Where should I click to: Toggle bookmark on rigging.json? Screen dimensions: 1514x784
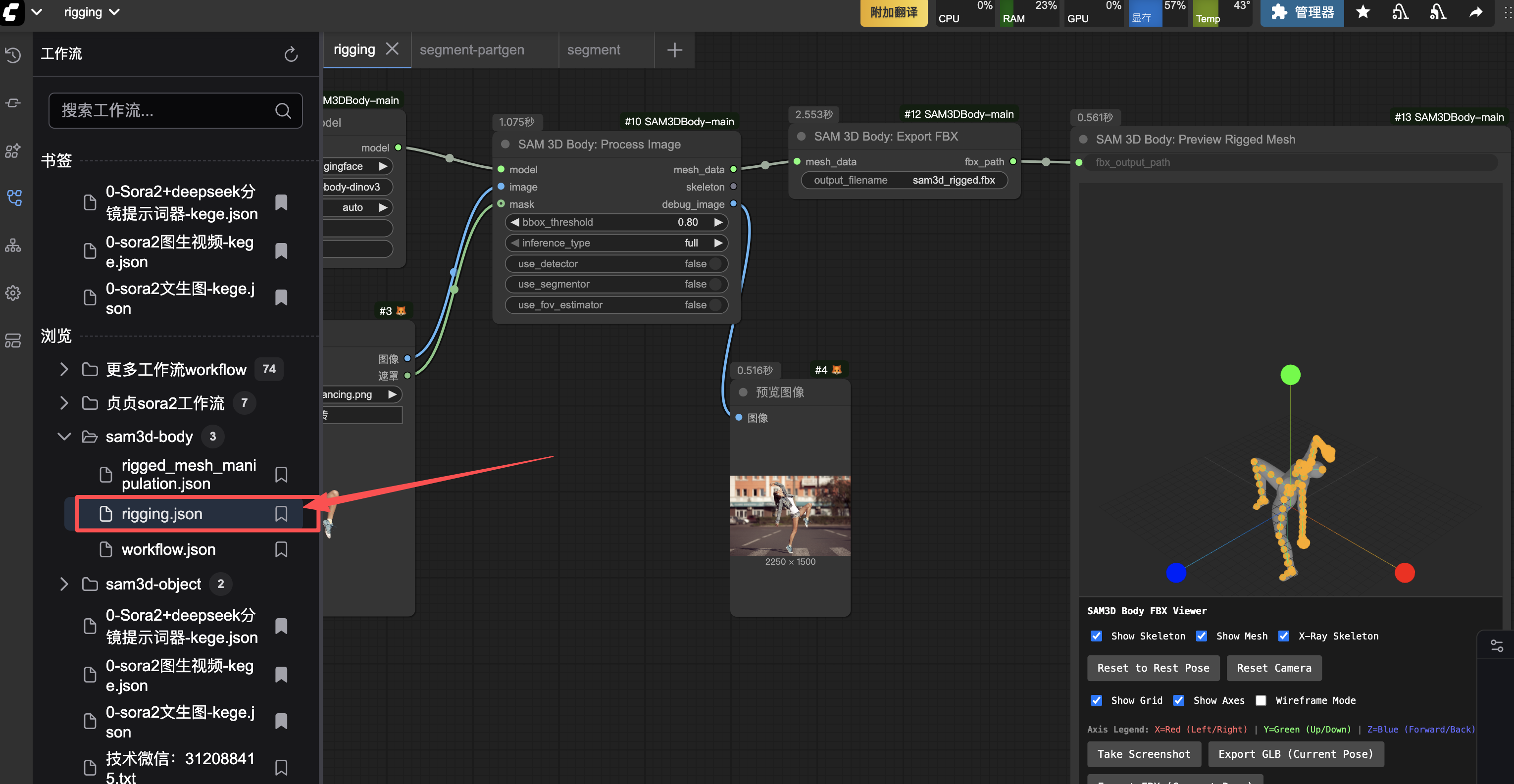[x=281, y=514]
